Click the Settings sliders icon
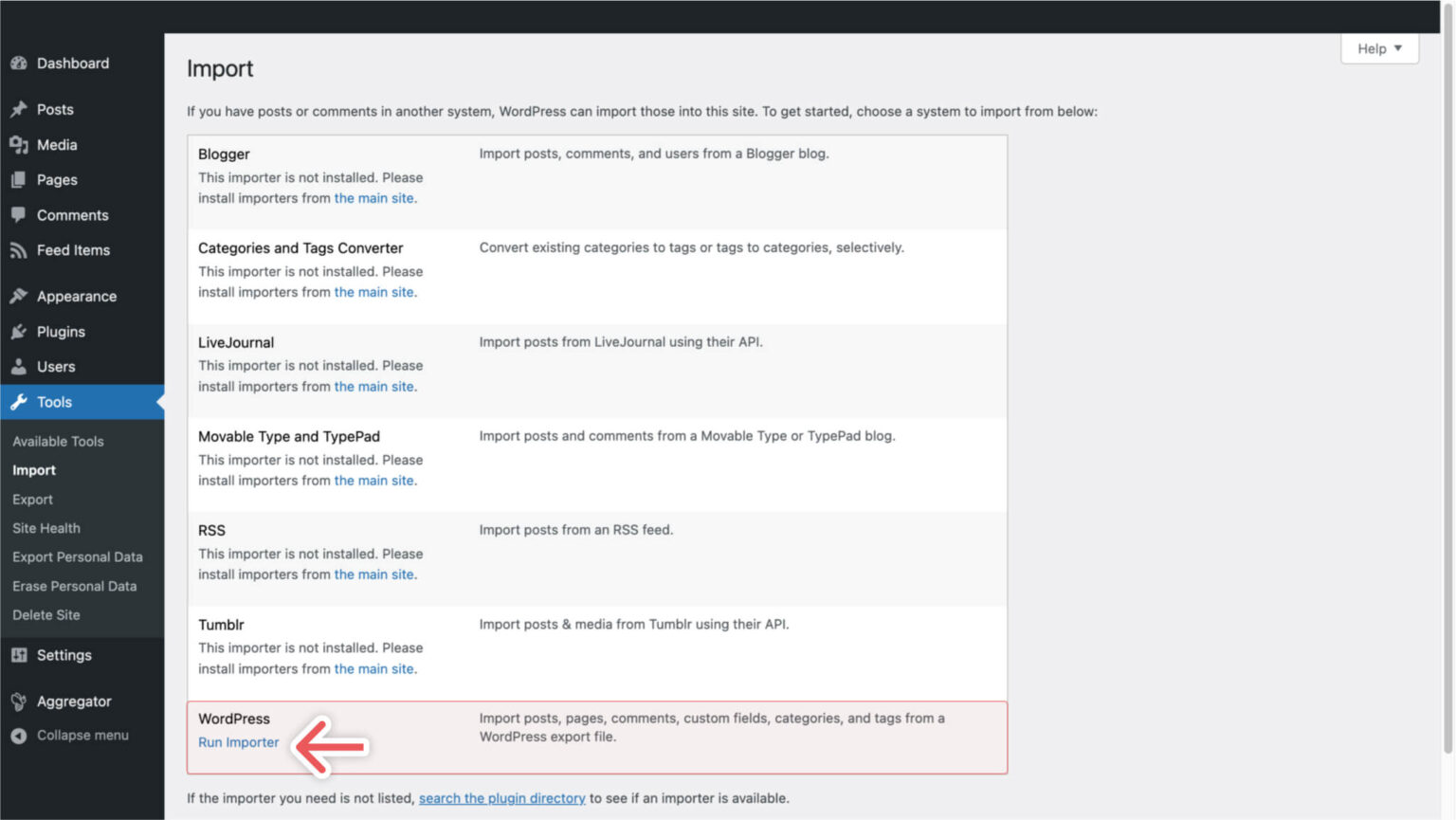This screenshot has width=1456, height=820. [19, 655]
